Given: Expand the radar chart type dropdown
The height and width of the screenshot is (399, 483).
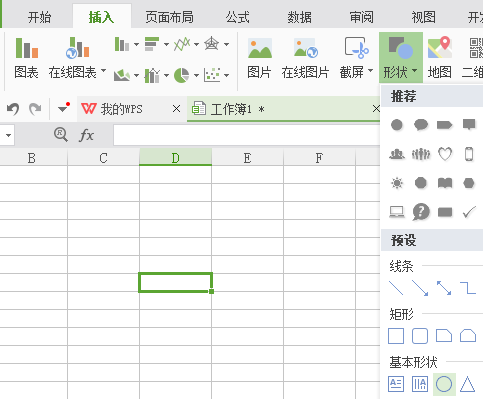Looking at the screenshot, I should click(226, 44).
